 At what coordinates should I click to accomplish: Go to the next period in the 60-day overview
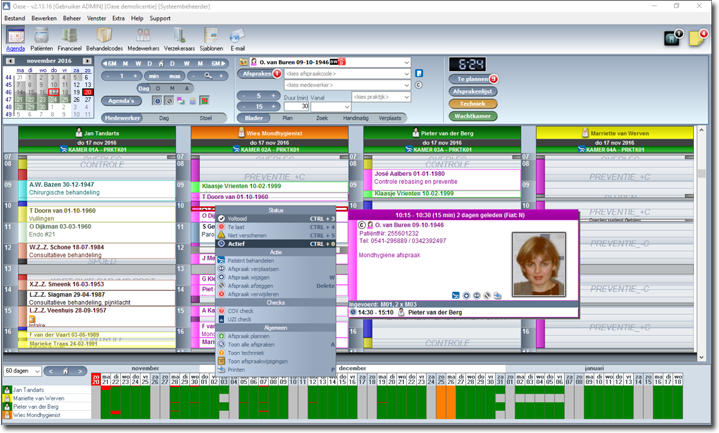(x=80, y=371)
